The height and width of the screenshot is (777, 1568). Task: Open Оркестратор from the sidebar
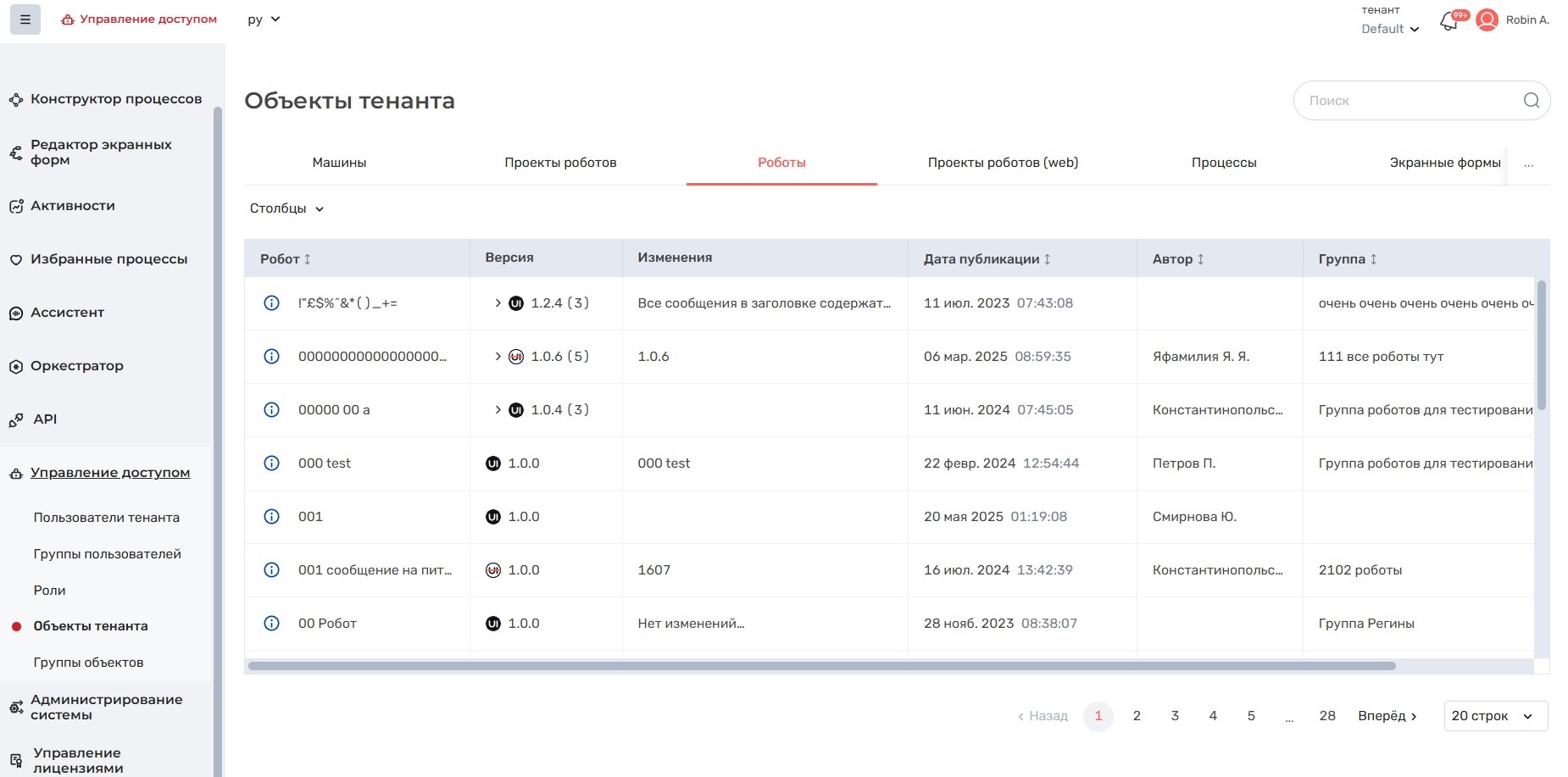click(76, 366)
